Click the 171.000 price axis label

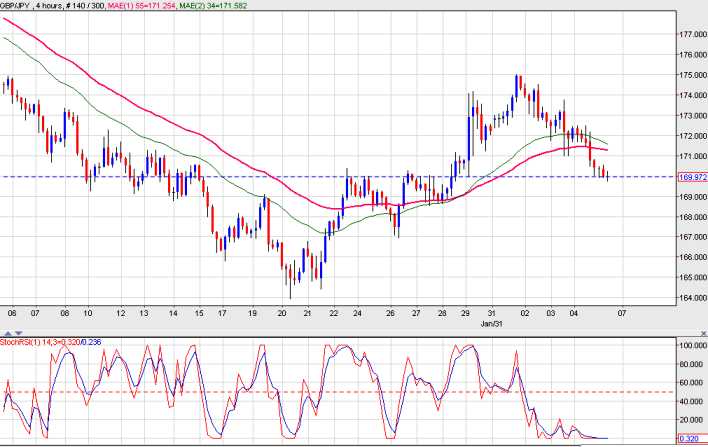click(692, 156)
